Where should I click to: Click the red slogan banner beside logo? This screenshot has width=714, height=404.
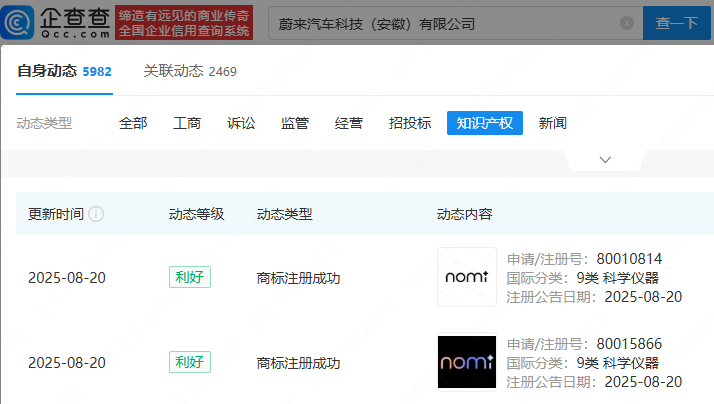click(x=184, y=23)
